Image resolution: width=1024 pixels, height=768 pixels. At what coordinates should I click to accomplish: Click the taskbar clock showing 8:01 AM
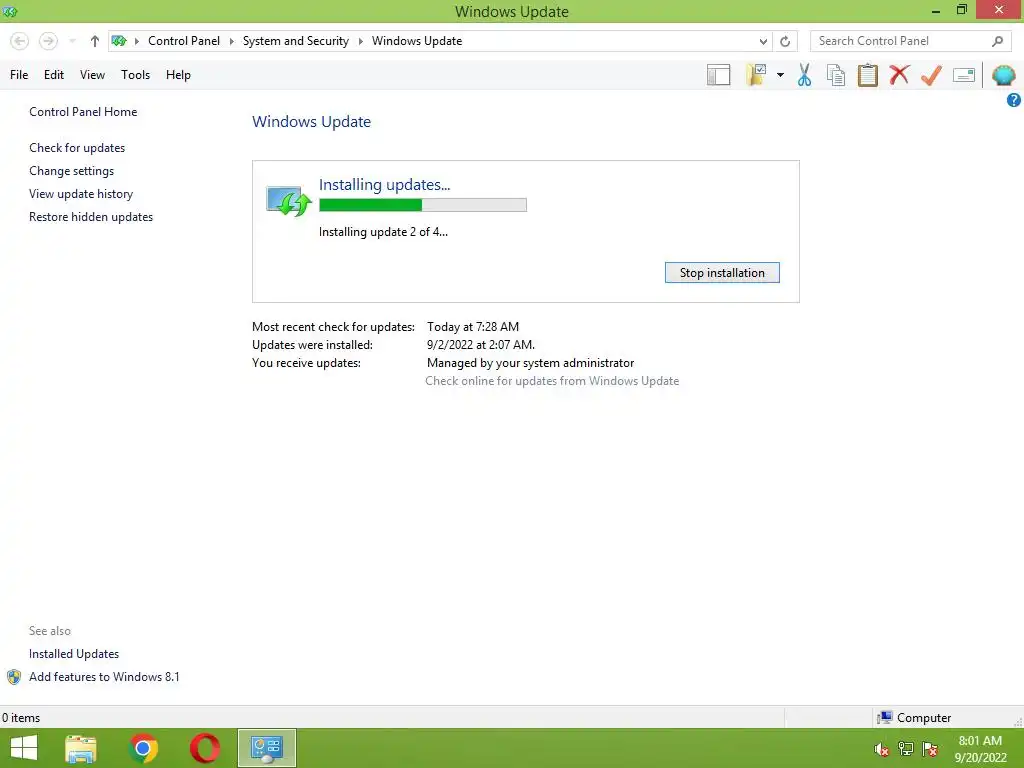[x=980, y=748]
